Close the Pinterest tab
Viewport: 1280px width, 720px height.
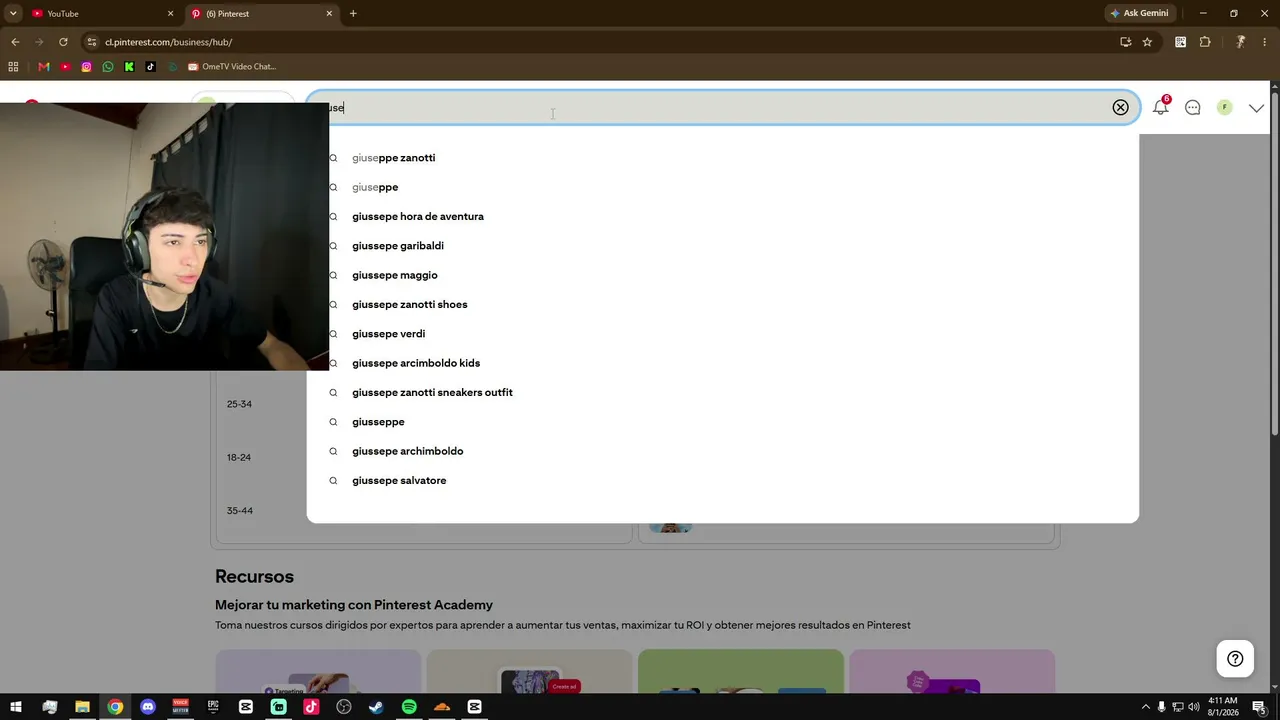[329, 14]
